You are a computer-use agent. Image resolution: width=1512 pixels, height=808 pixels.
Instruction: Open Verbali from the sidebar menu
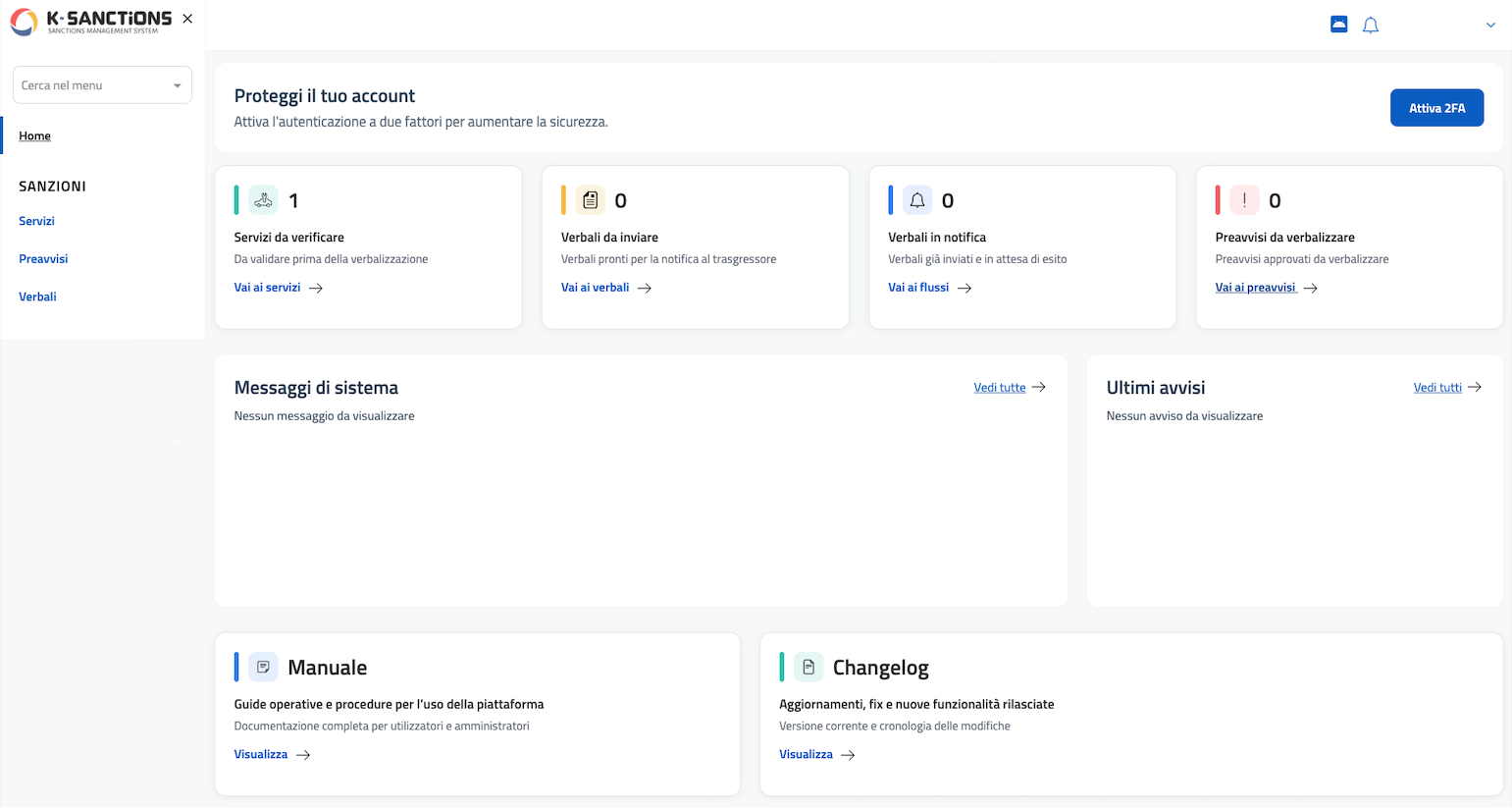(x=37, y=296)
